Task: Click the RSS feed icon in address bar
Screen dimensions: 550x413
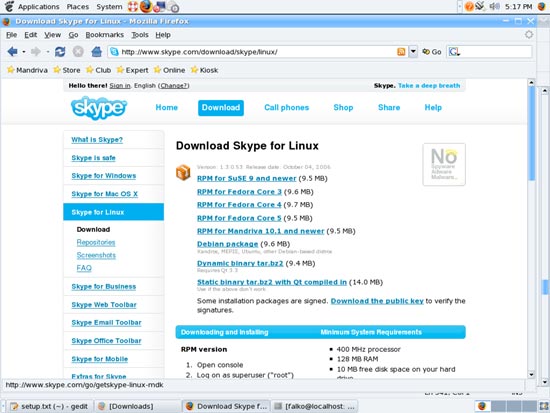Action: click(x=401, y=52)
